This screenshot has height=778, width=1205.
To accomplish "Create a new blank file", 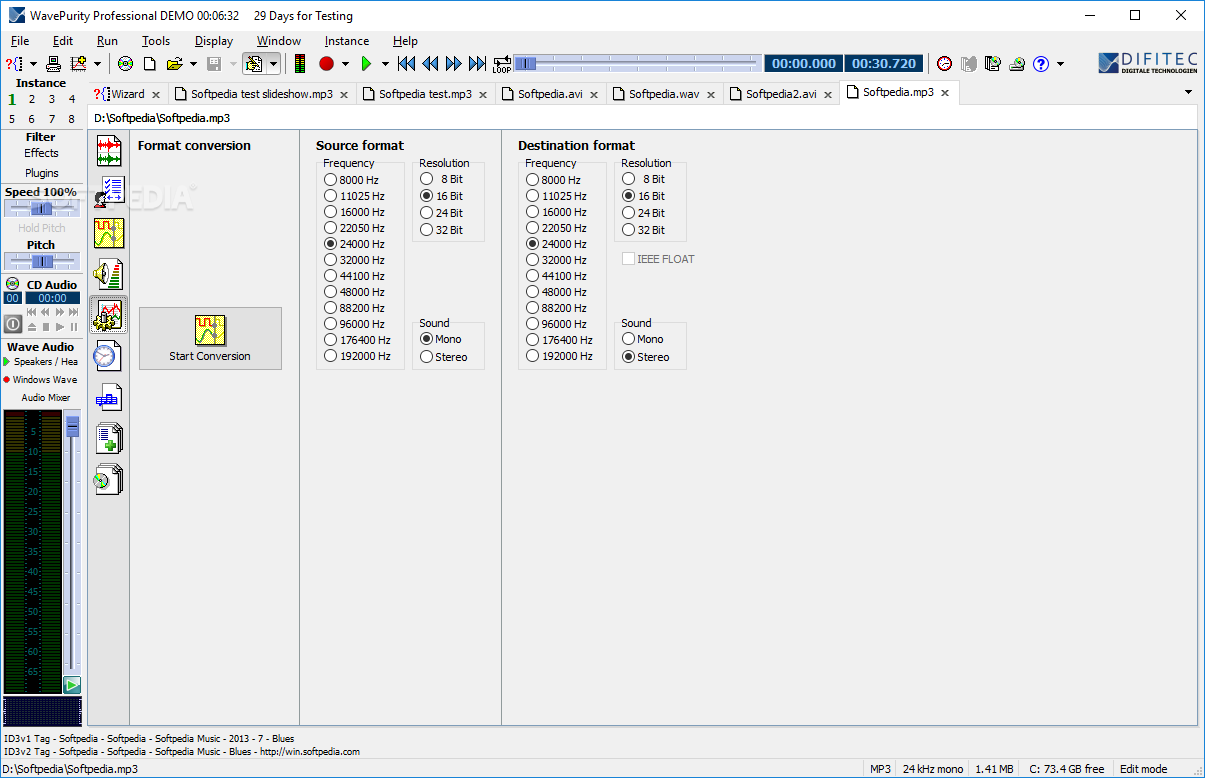I will [x=150, y=64].
